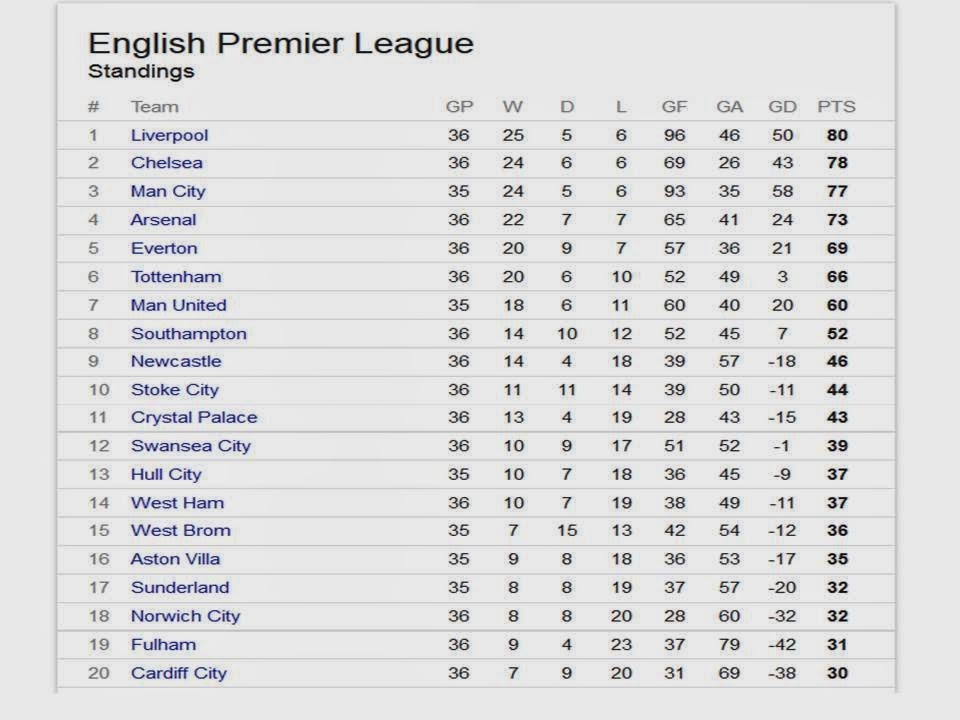This screenshot has height=720, width=960.
Task: Click on Everton in the table
Action: [x=164, y=248]
